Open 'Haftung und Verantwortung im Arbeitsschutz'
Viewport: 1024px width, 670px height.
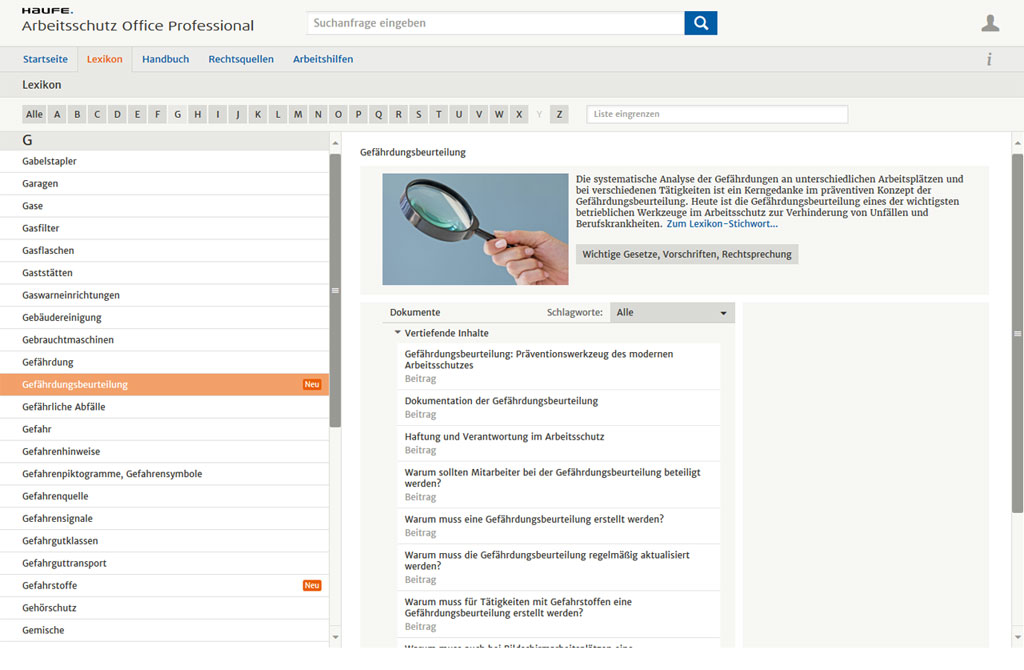pos(558,443)
